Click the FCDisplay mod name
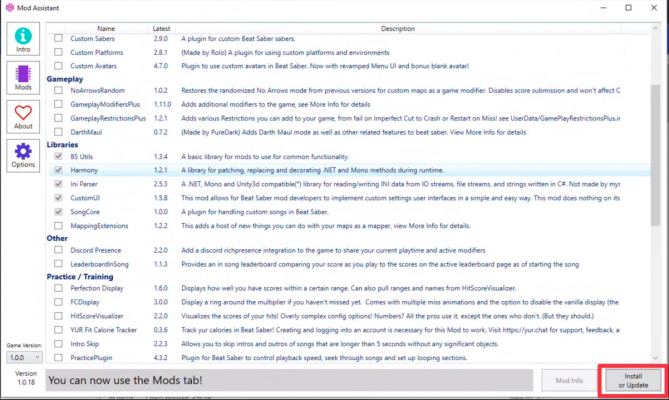 85,302
